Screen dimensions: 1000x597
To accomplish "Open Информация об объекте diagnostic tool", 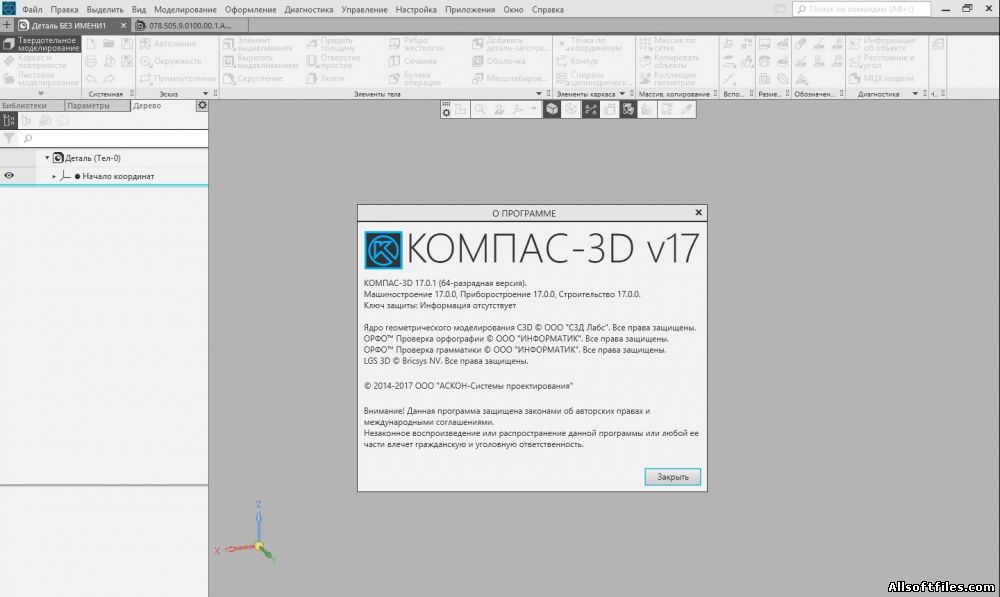I will pos(882,44).
